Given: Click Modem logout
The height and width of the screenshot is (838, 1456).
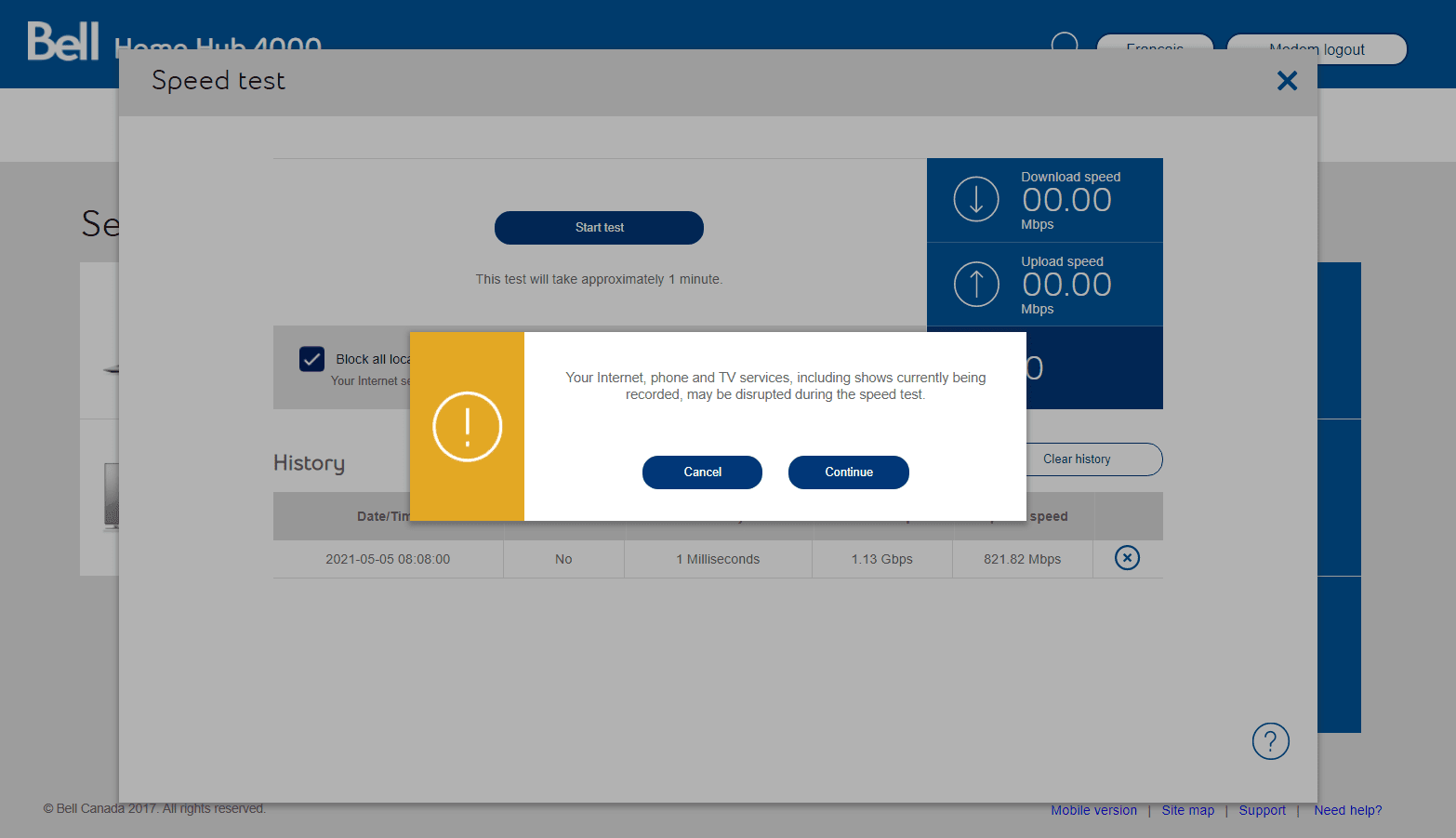Looking at the screenshot, I should [1317, 49].
